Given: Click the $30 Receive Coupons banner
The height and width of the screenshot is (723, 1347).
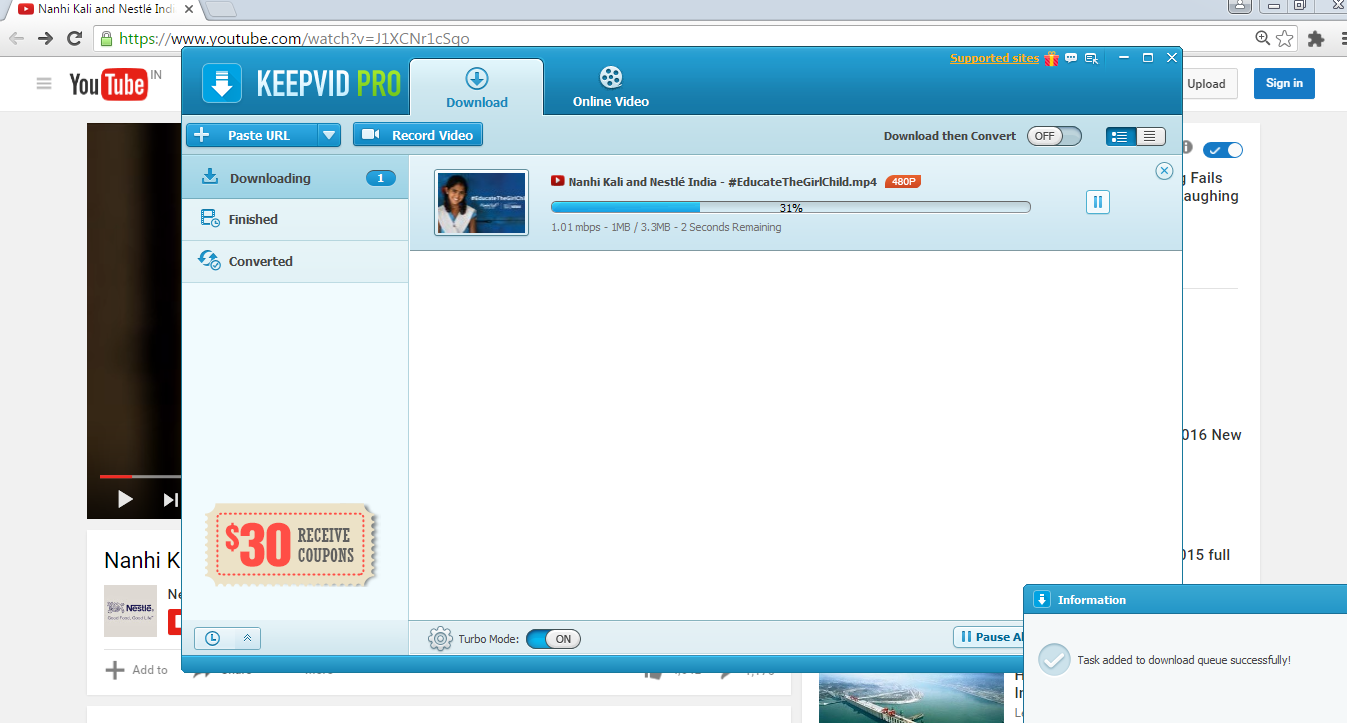Looking at the screenshot, I should pyautogui.click(x=293, y=545).
